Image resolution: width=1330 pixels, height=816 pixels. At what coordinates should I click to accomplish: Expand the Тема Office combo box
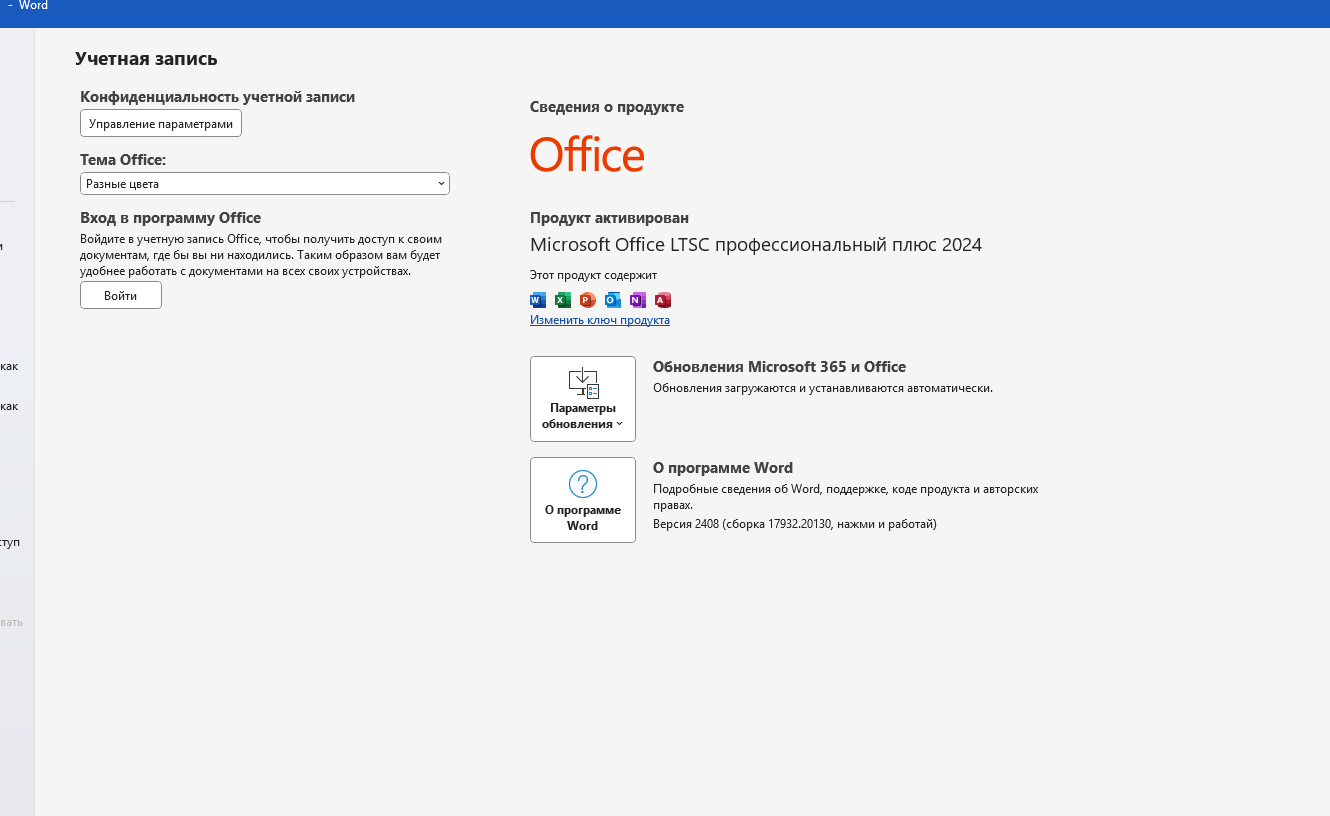pyautogui.click(x=265, y=184)
